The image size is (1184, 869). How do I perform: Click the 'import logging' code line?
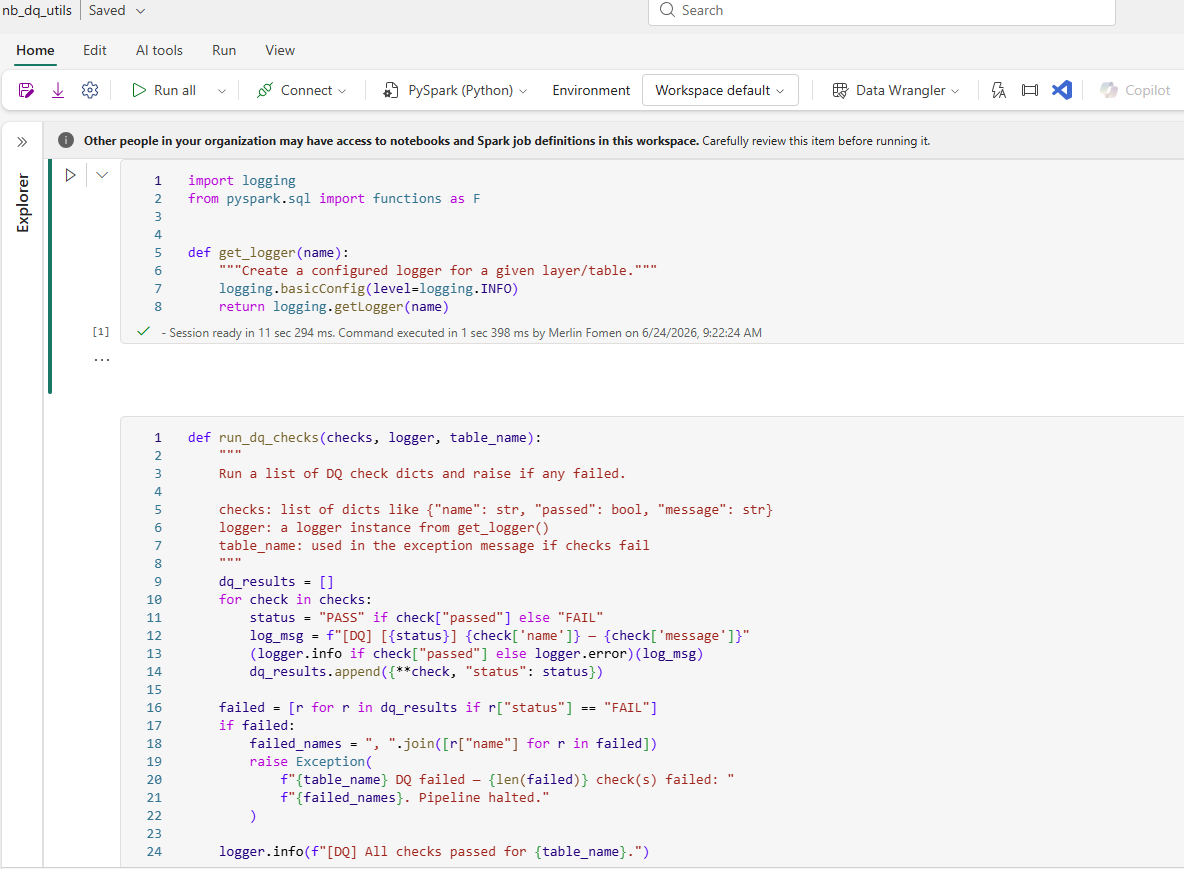tap(242, 180)
